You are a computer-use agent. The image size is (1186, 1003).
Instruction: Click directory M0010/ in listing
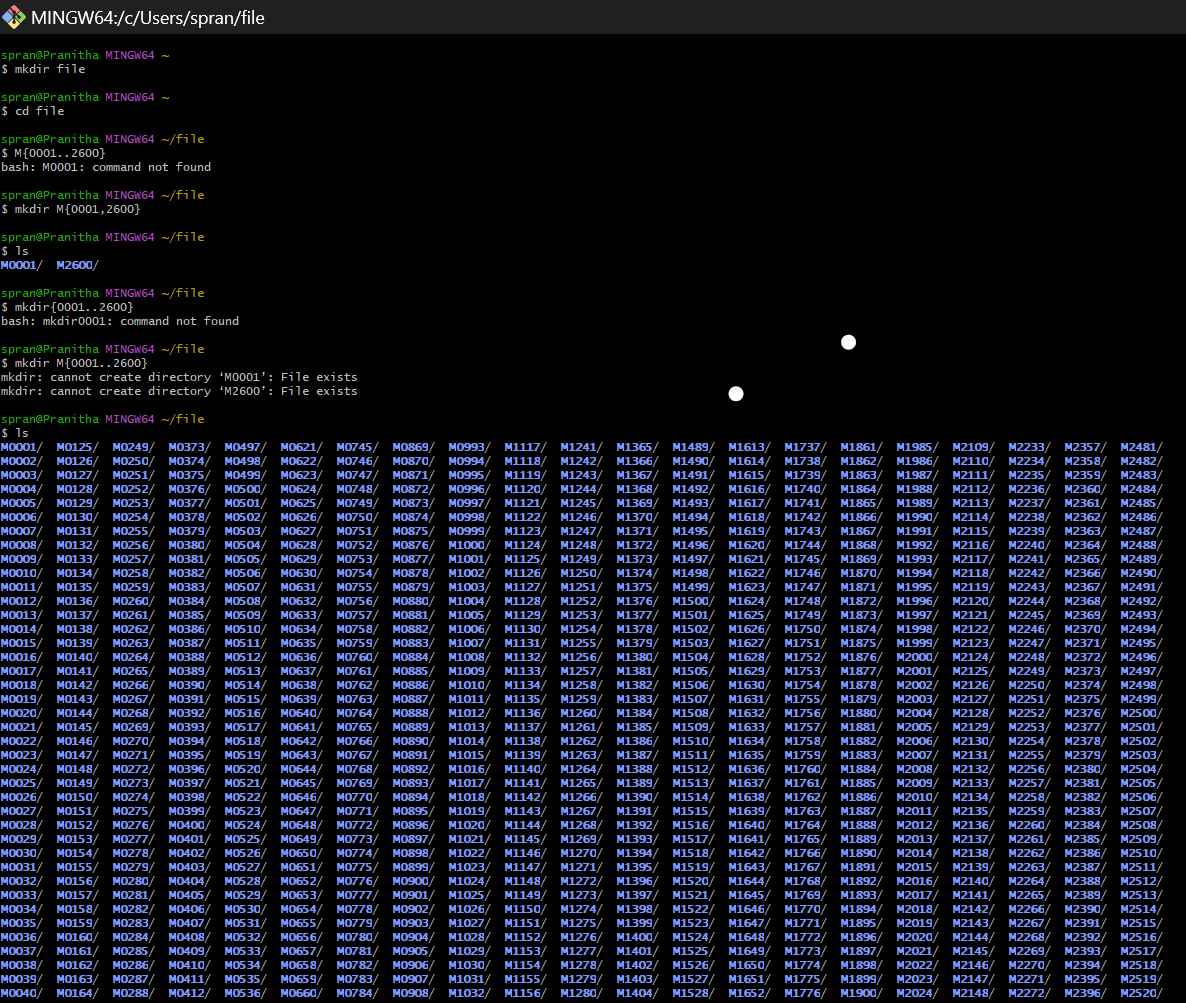pyautogui.click(x=21, y=573)
